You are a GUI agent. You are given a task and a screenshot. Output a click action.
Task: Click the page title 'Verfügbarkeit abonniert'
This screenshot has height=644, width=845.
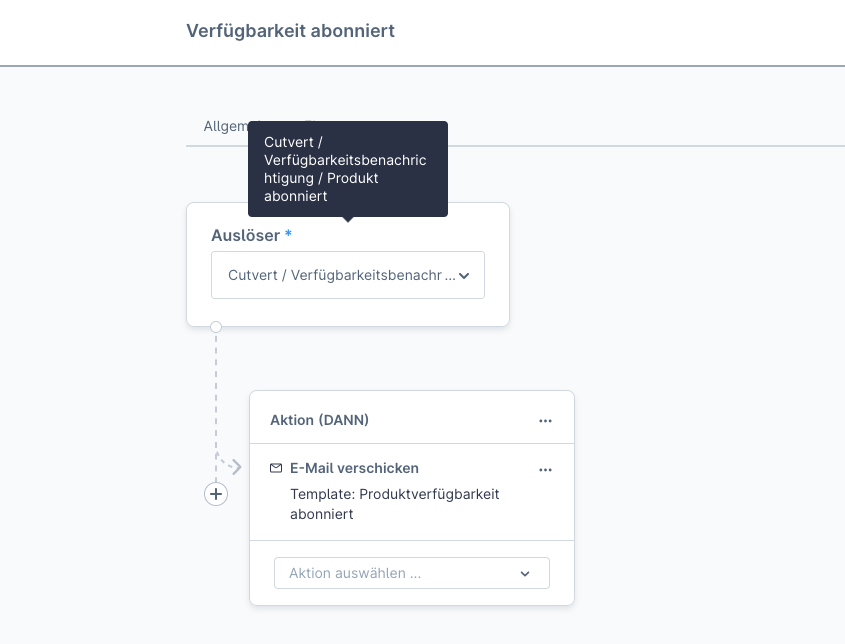[x=290, y=31]
